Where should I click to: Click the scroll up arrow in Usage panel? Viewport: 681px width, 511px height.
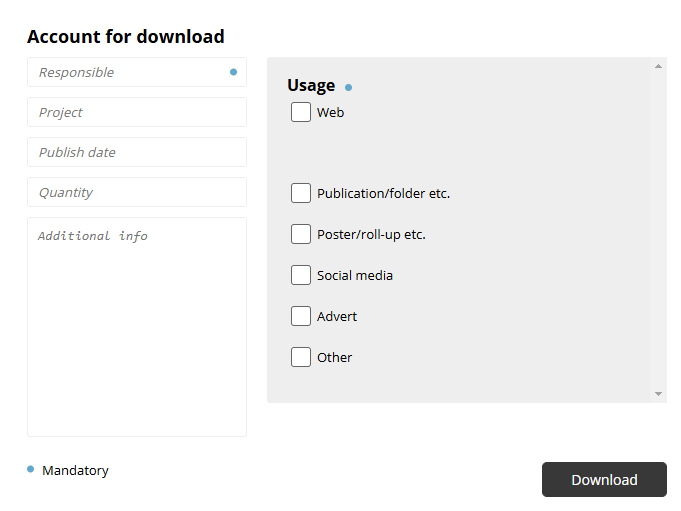click(658, 66)
